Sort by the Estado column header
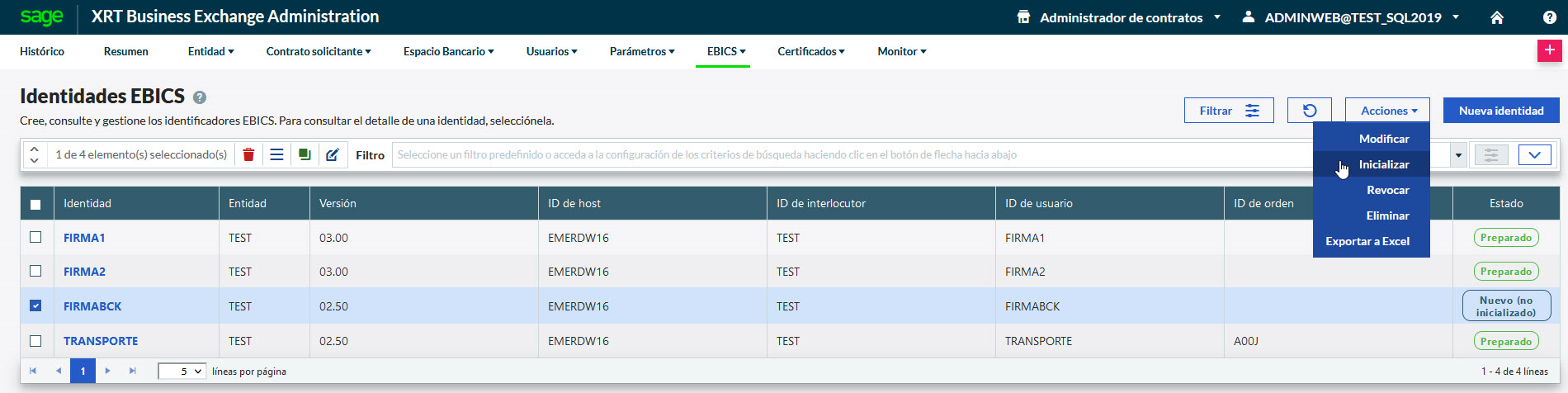The image size is (1568, 393). tap(1506, 203)
